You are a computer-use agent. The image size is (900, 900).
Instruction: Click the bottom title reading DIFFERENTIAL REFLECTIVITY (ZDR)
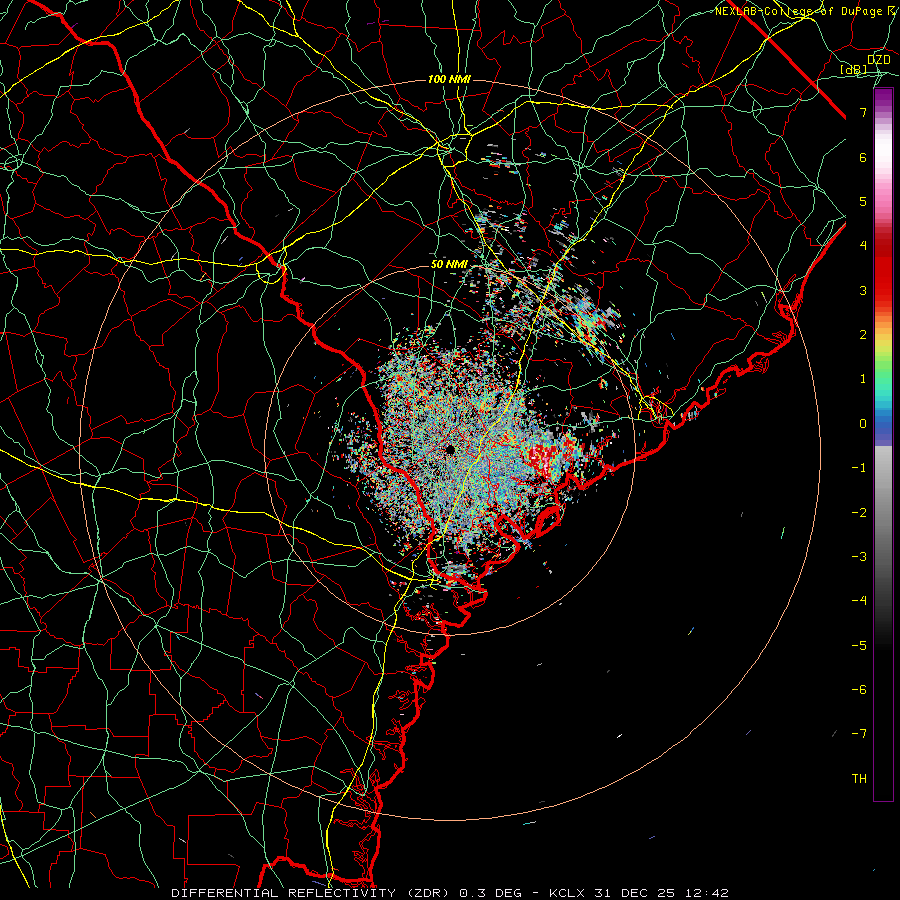coord(313,893)
